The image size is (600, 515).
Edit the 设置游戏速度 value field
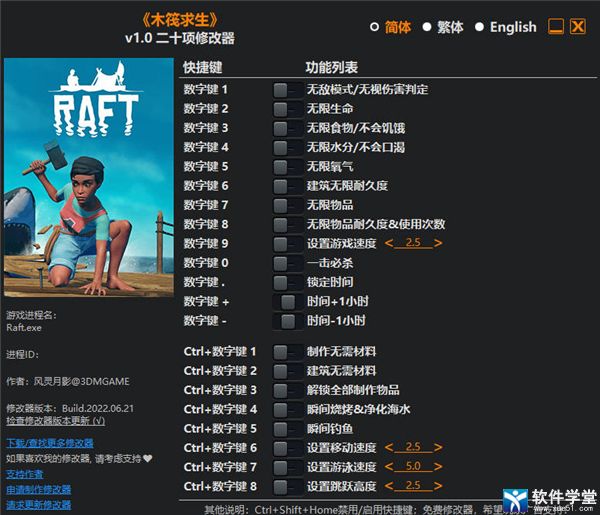click(413, 243)
